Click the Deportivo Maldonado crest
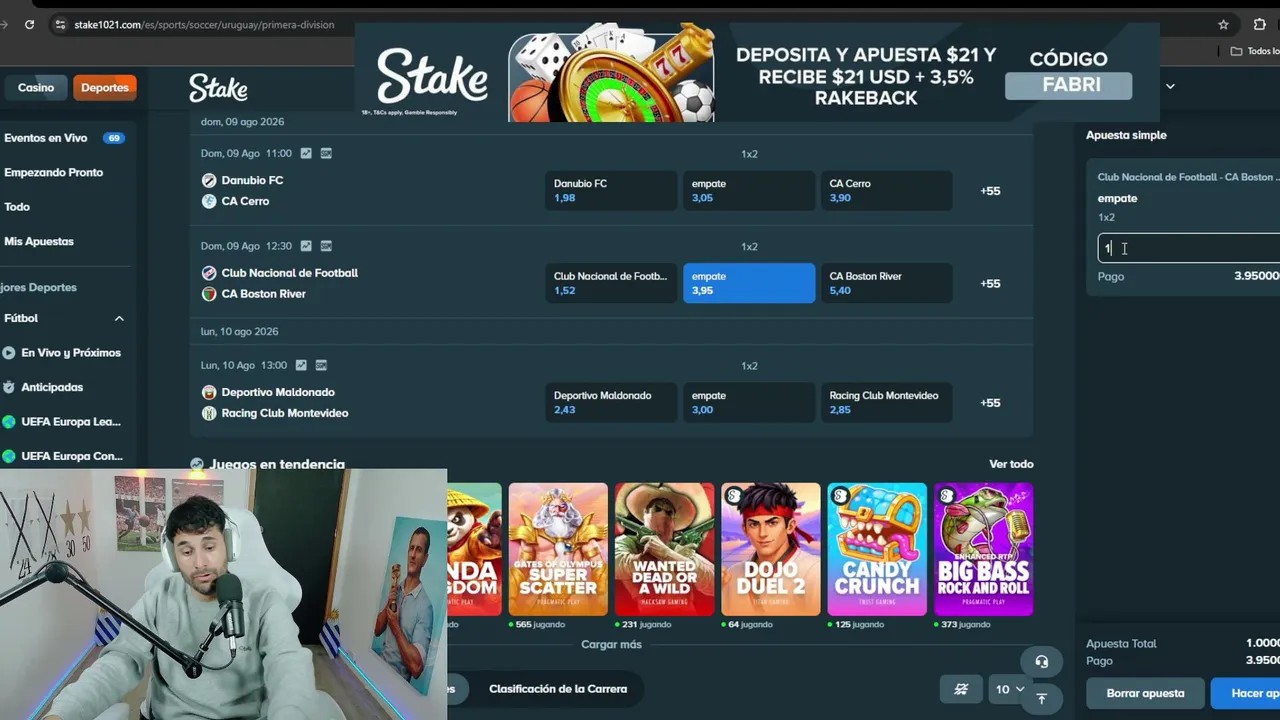Image resolution: width=1280 pixels, height=720 pixels. 209,392
